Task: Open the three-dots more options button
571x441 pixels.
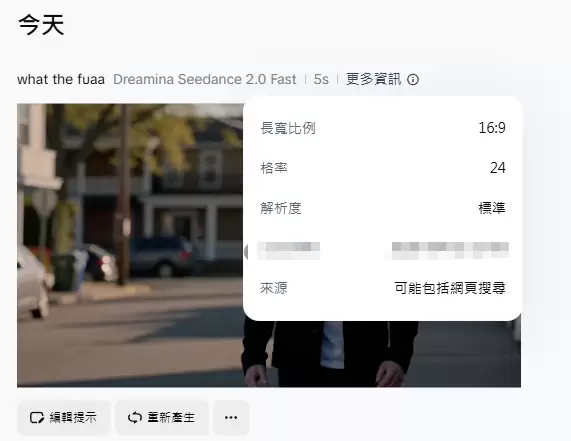Action: 231,417
